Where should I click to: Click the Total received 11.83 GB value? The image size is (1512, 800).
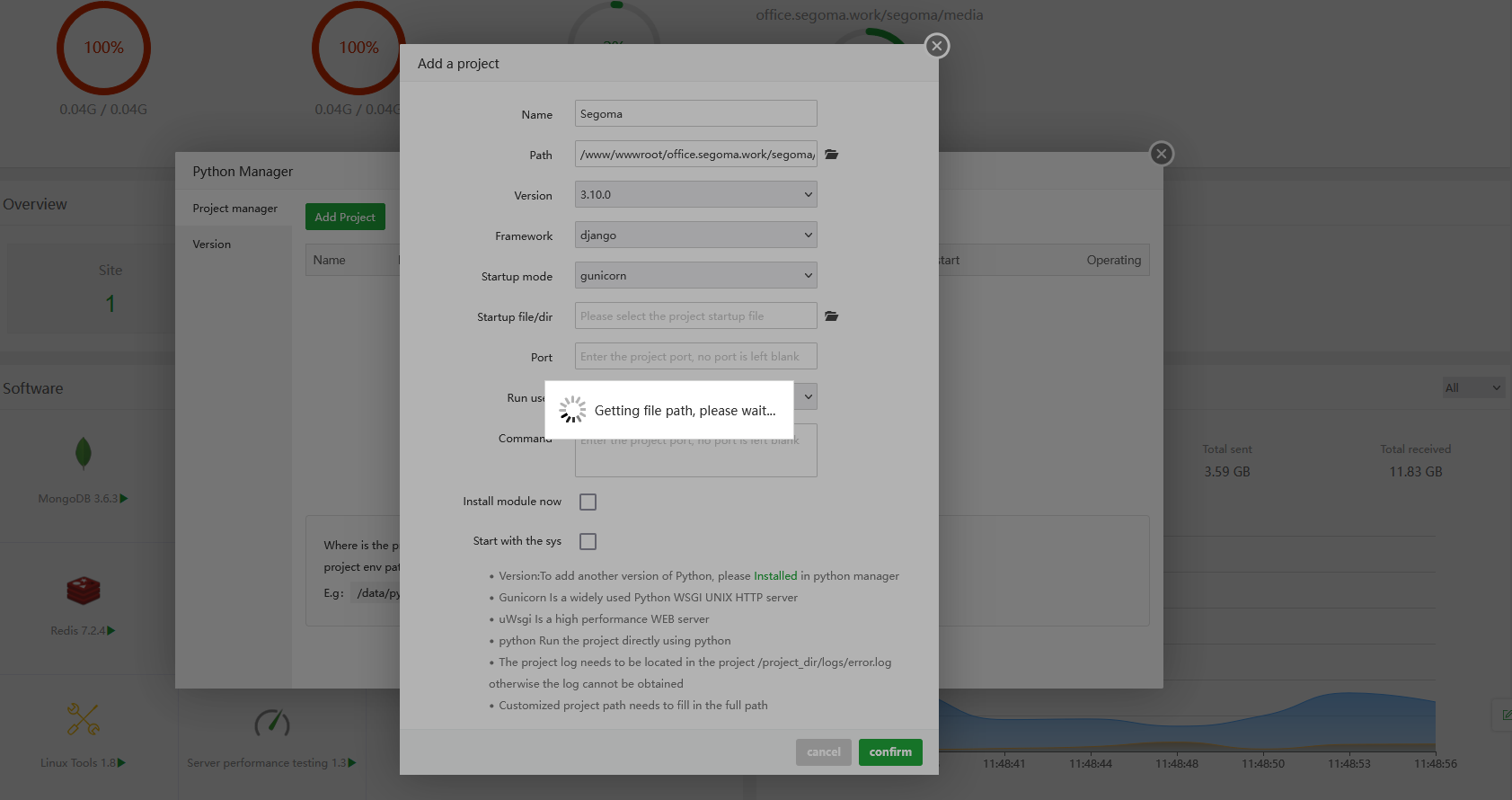tap(1416, 472)
